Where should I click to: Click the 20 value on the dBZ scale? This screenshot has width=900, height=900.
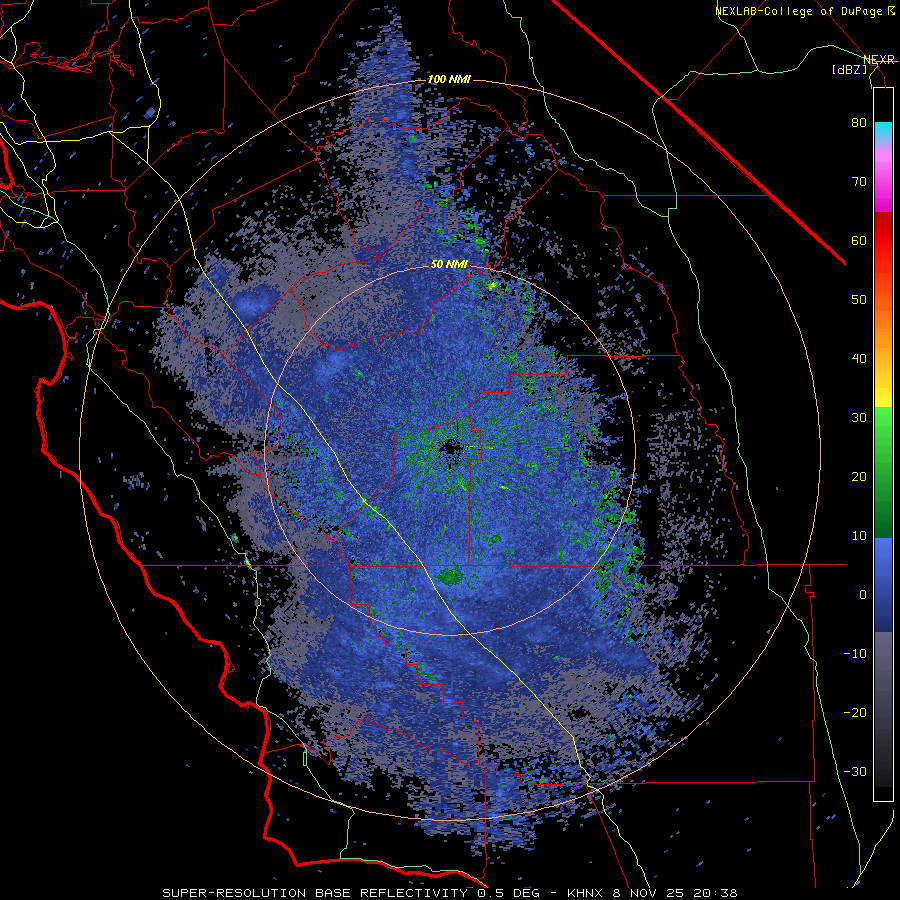pos(859,477)
